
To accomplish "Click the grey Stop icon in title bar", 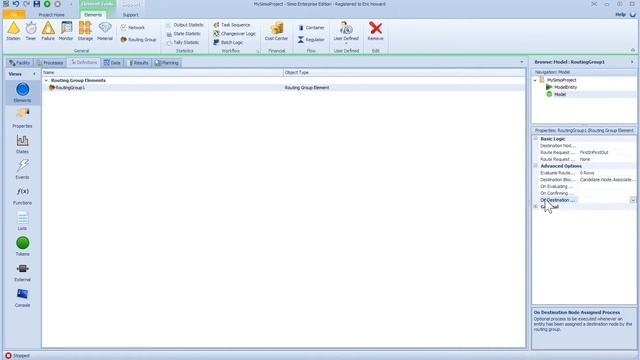I will click(58, 4).
